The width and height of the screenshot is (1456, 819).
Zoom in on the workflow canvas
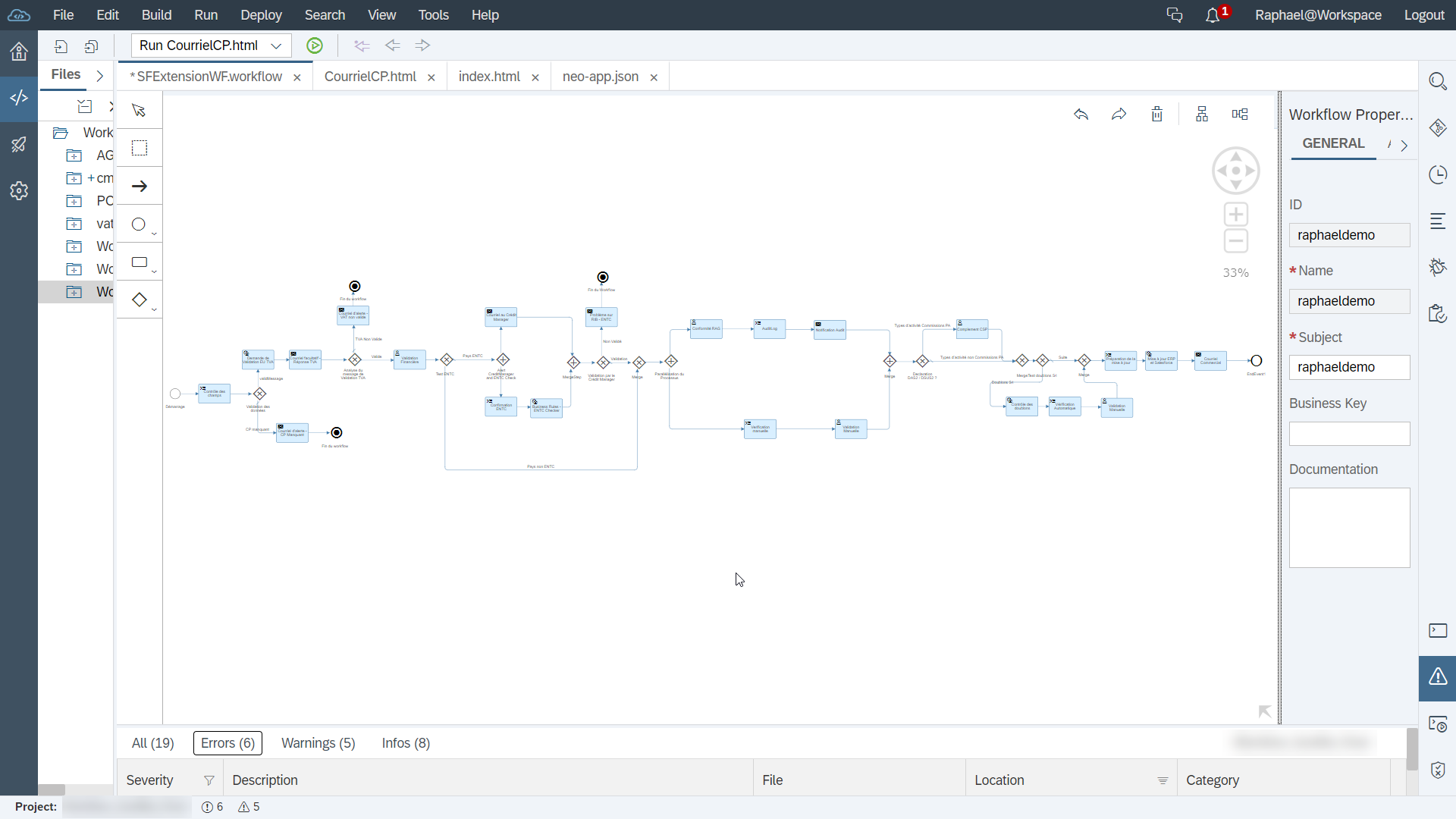(x=1235, y=214)
